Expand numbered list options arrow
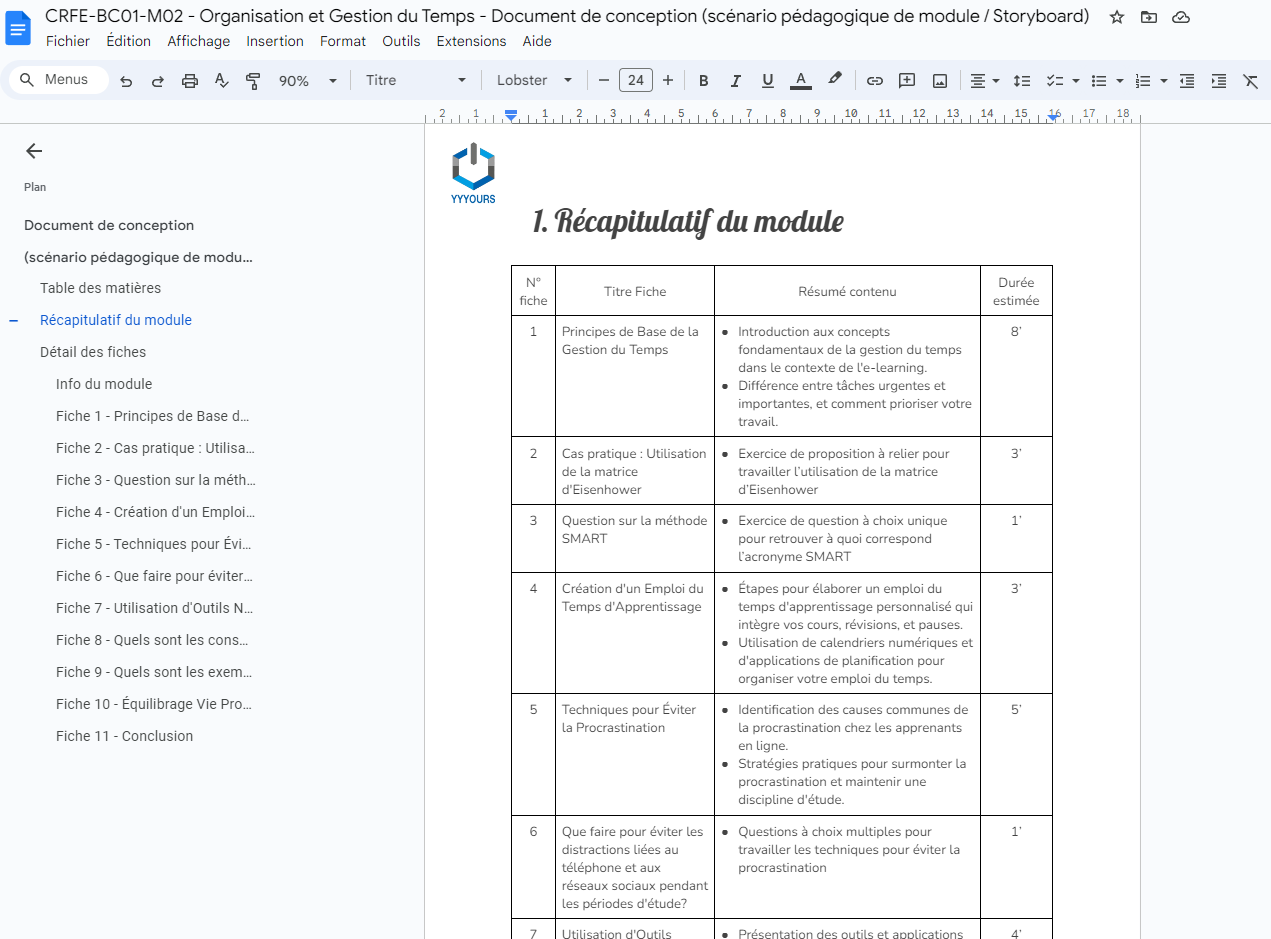Screen dimensions: 1271x939 click(x=1164, y=81)
